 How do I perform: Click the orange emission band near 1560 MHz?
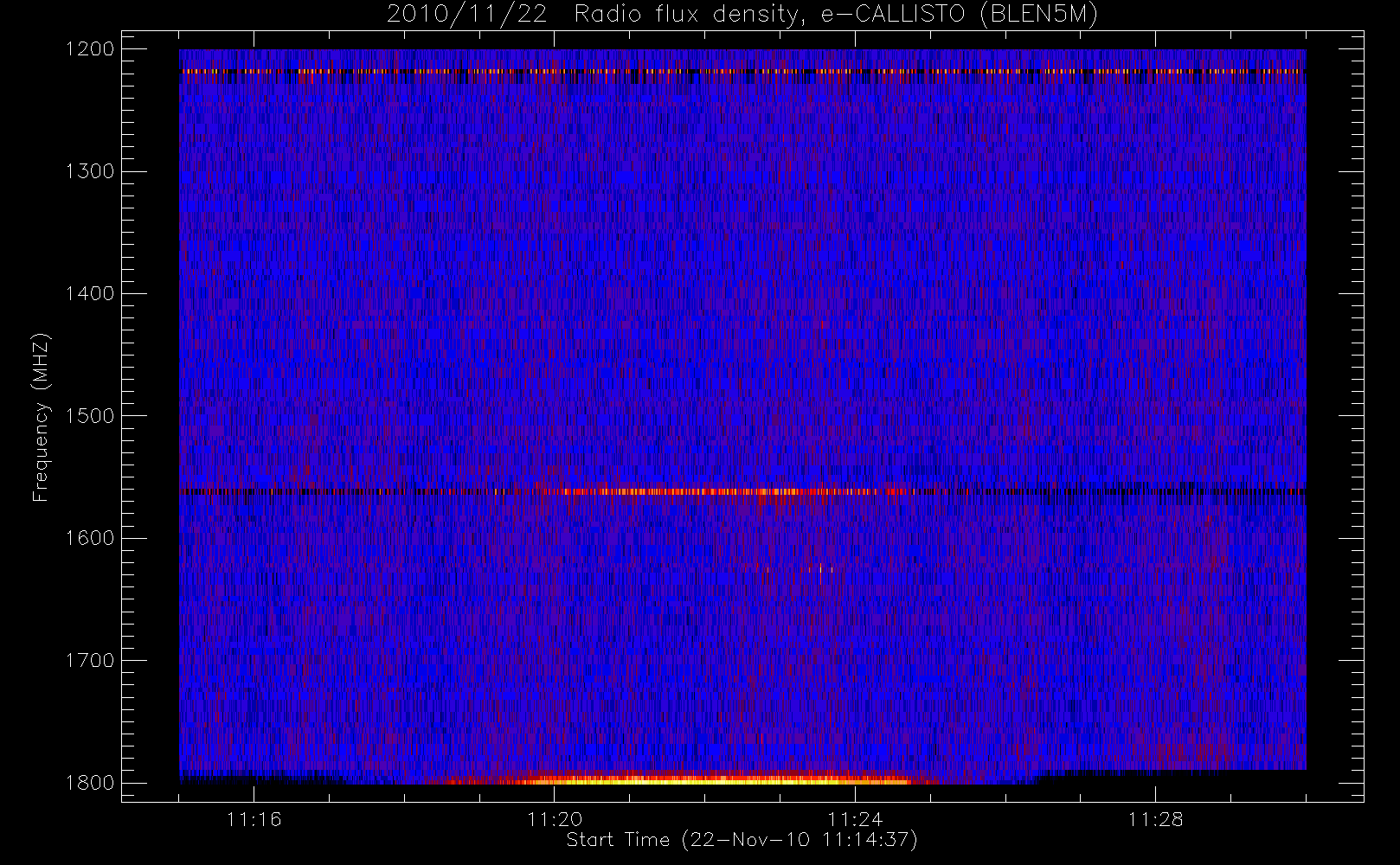click(x=727, y=491)
